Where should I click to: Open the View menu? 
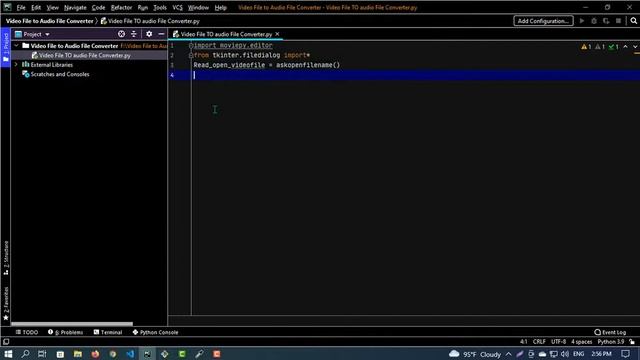53,7
